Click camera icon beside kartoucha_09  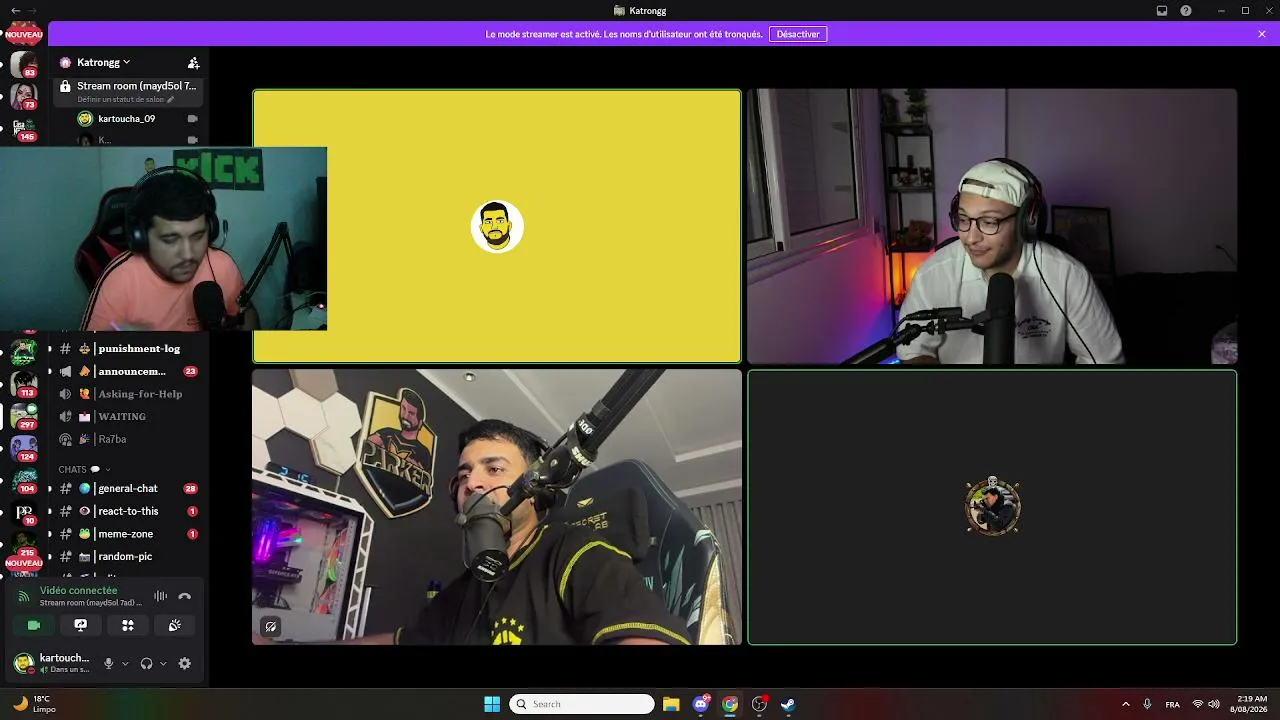(193, 119)
